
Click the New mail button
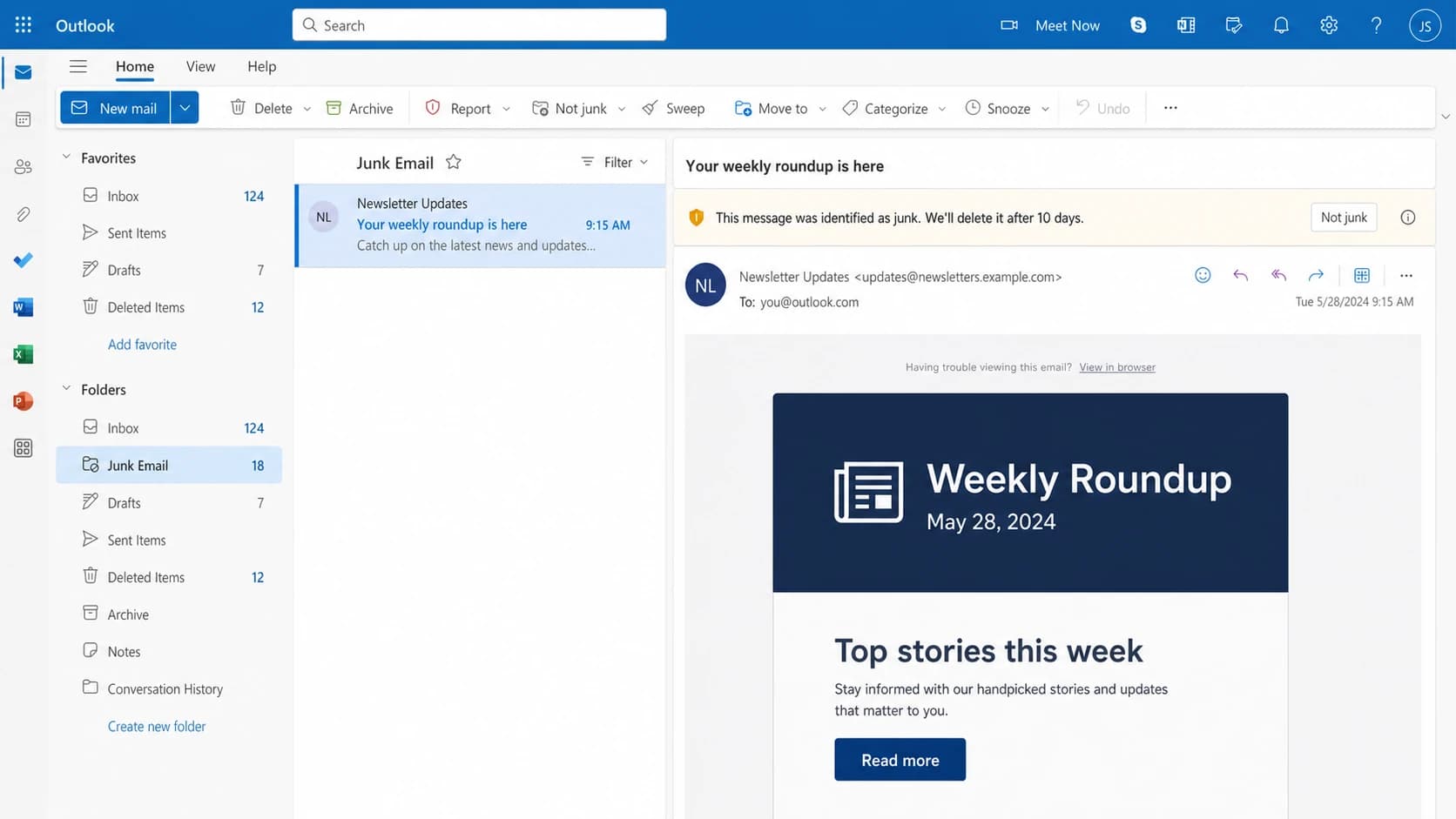click(115, 108)
